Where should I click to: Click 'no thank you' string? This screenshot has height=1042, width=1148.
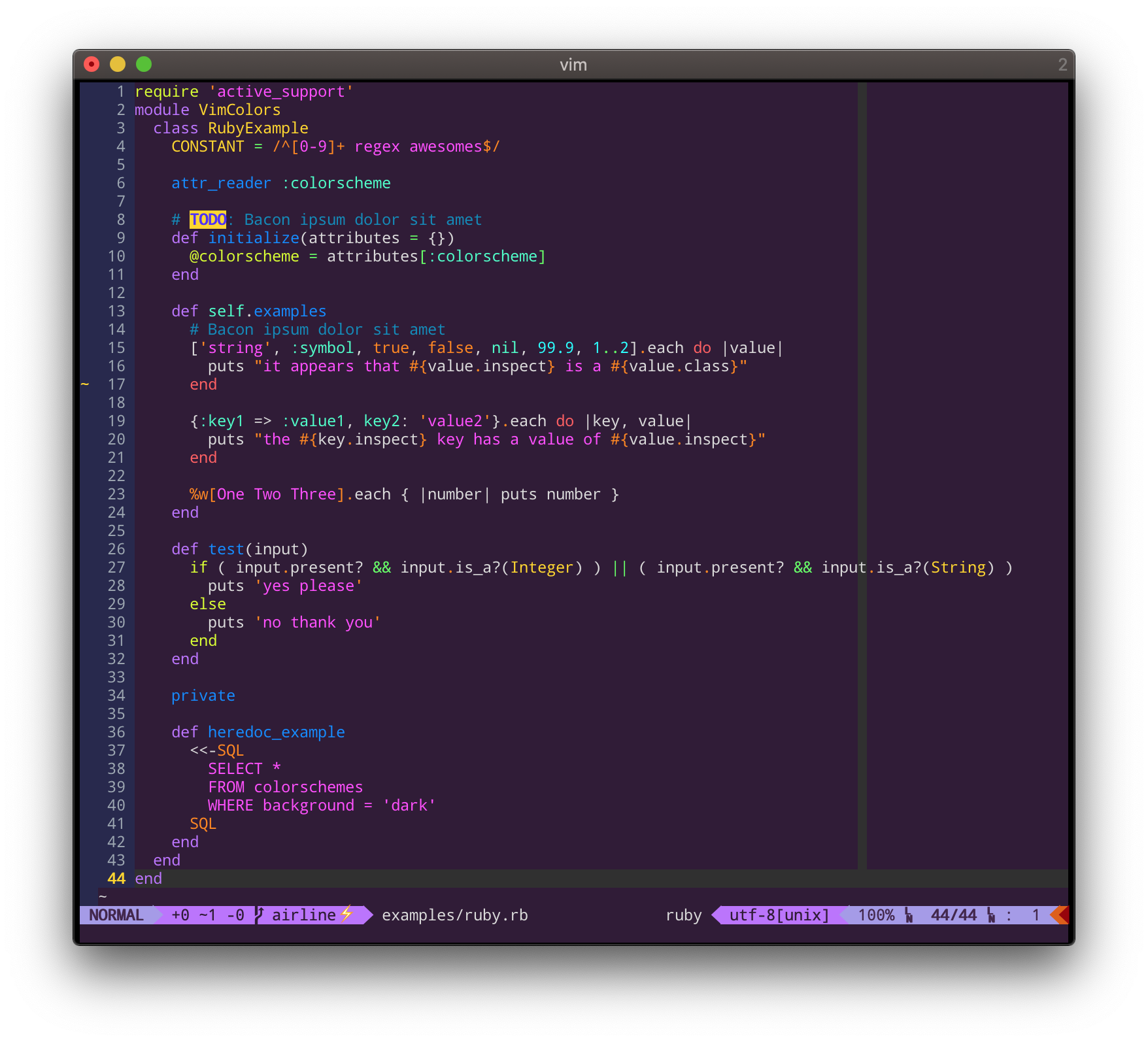[318, 623]
